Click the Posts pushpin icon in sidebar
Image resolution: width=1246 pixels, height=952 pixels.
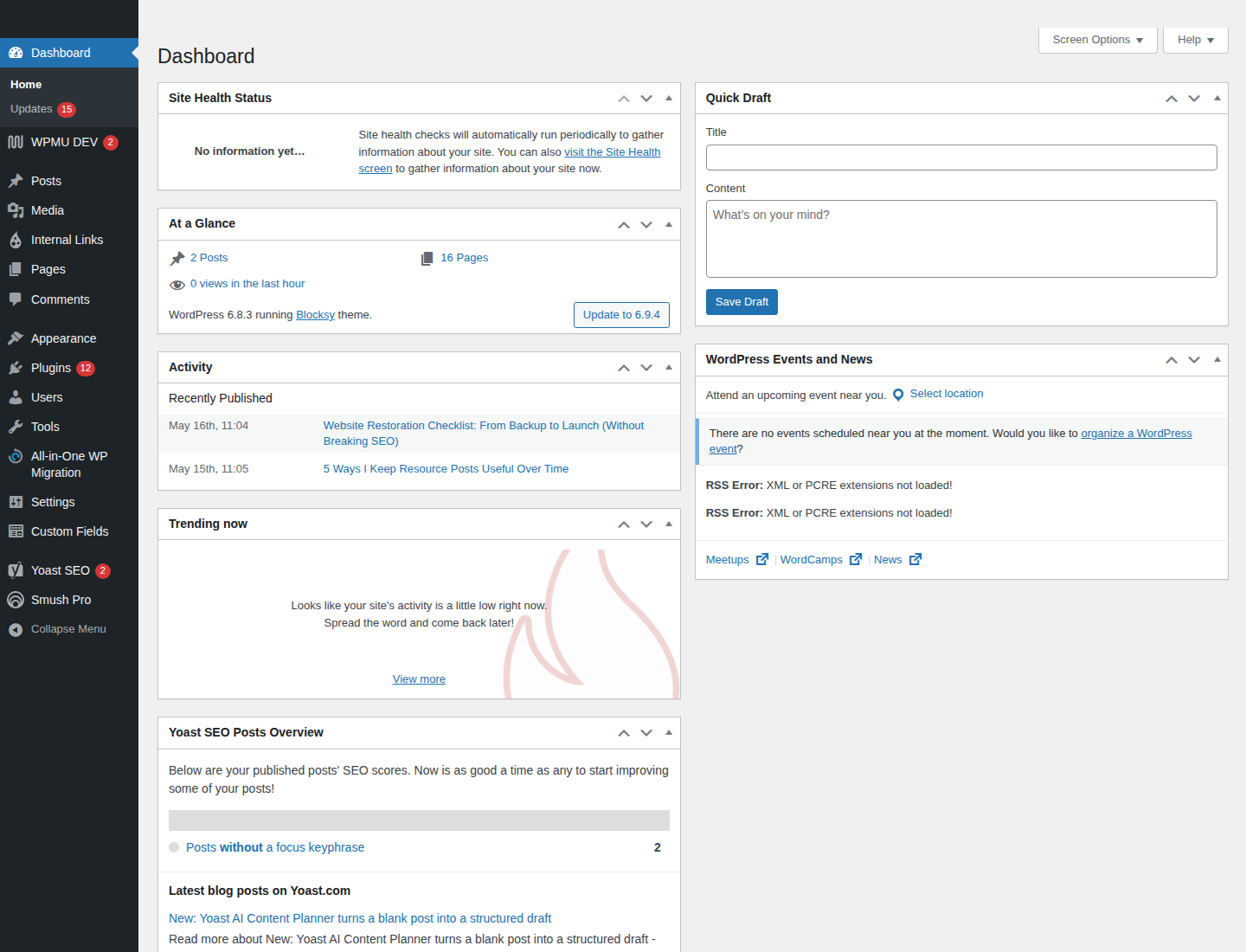pyautogui.click(x=16, y=181)
